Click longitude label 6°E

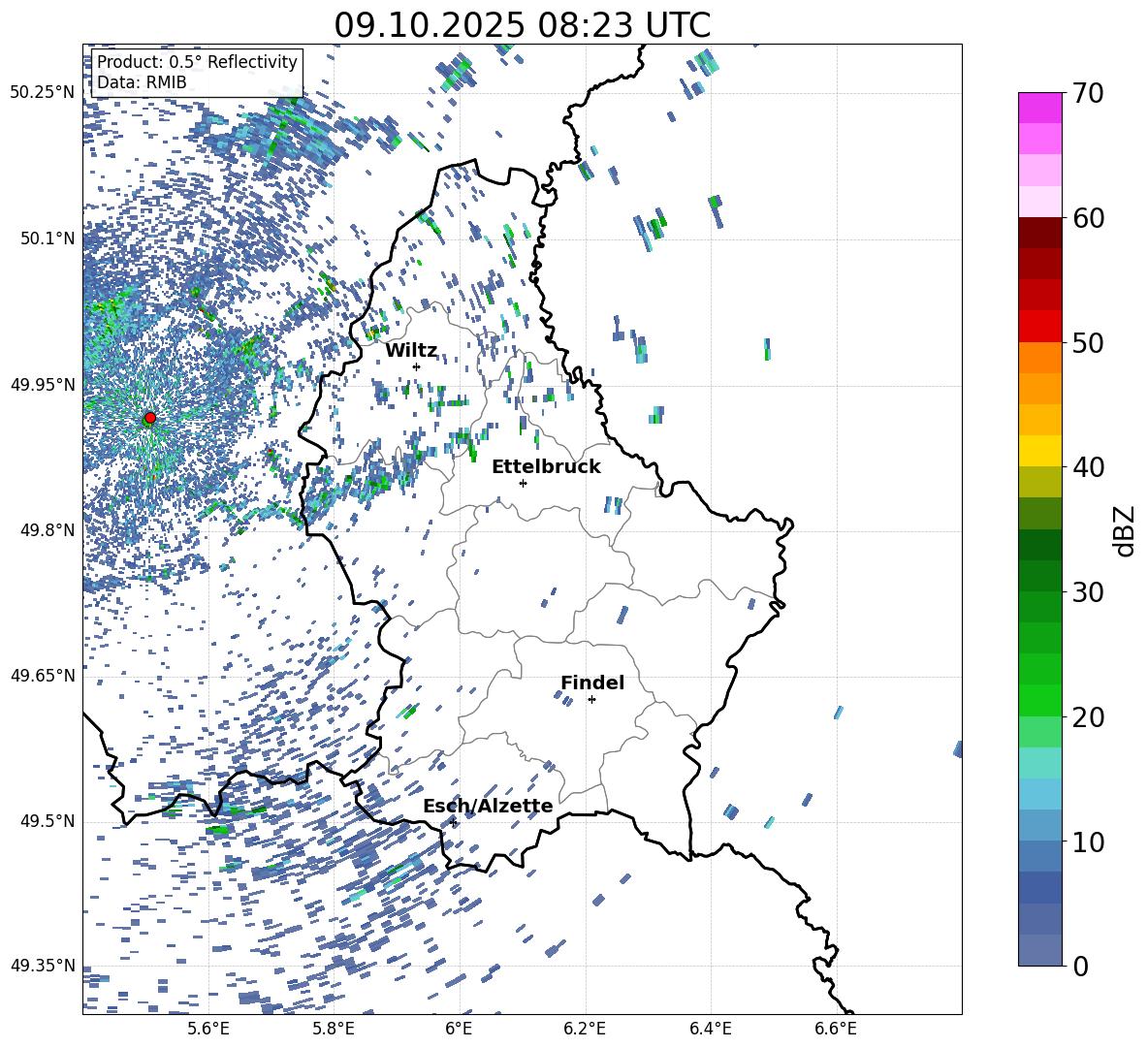point(459,1029)
